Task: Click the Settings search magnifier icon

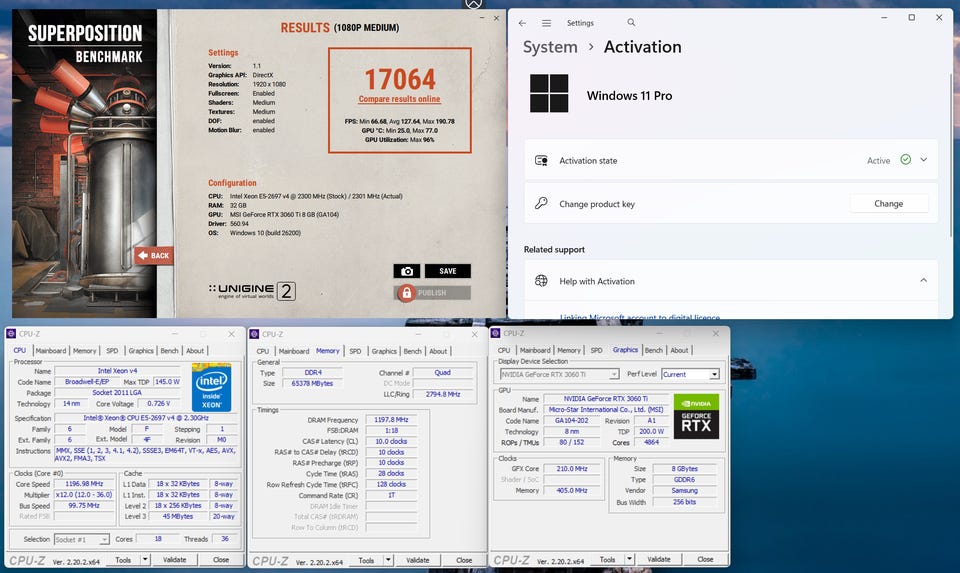Action: click(631, 23)
